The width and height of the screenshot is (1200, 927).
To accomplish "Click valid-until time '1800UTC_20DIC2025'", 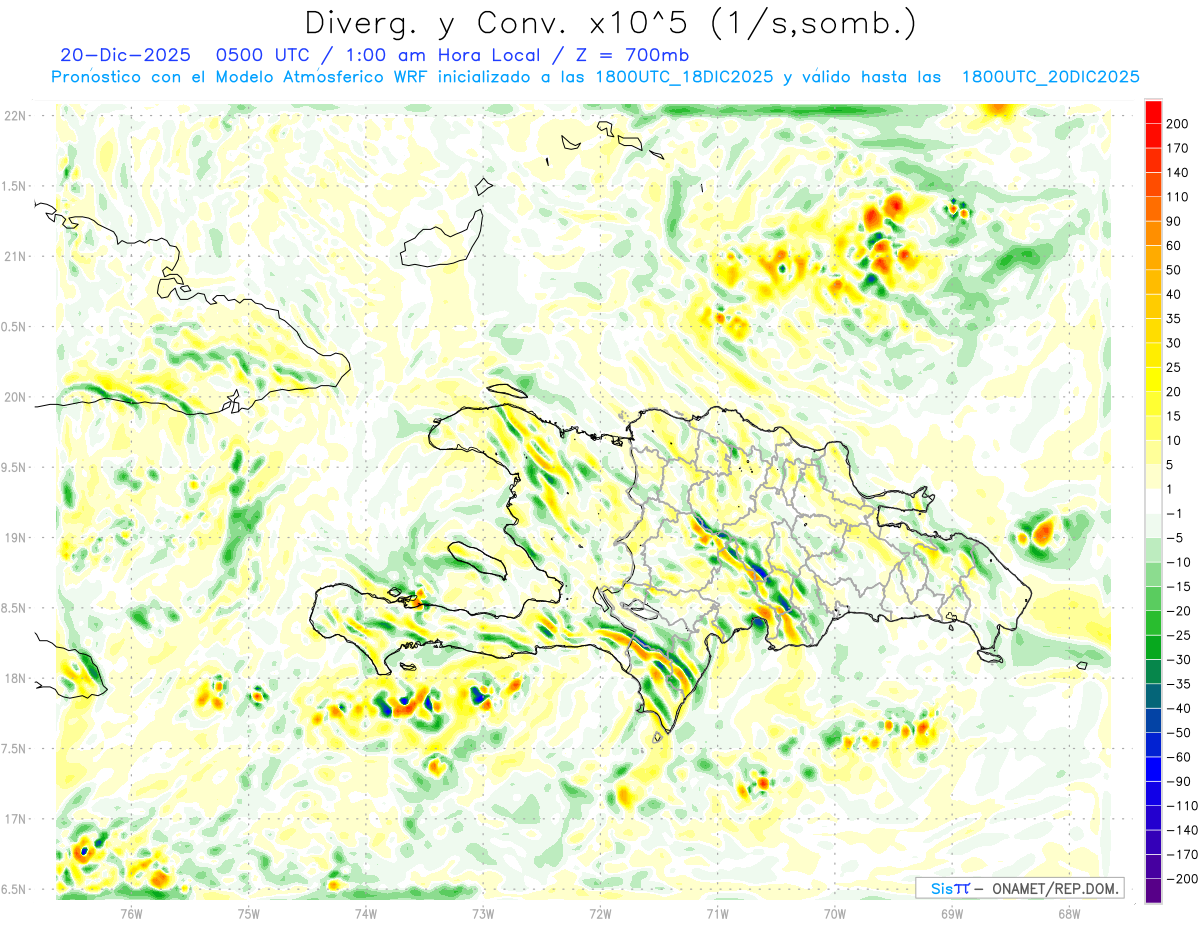I will click(x=1050, y=77).
